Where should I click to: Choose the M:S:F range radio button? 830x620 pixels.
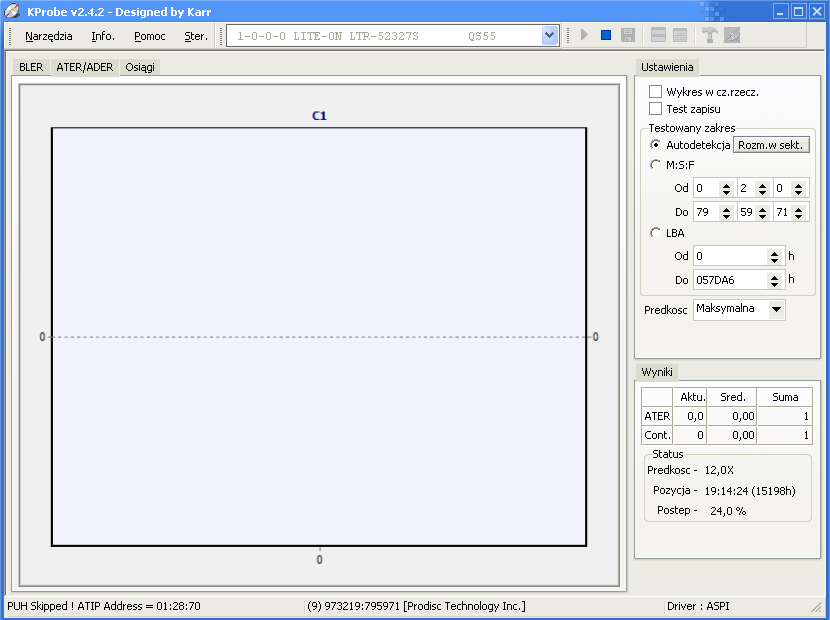coord(655,165)
